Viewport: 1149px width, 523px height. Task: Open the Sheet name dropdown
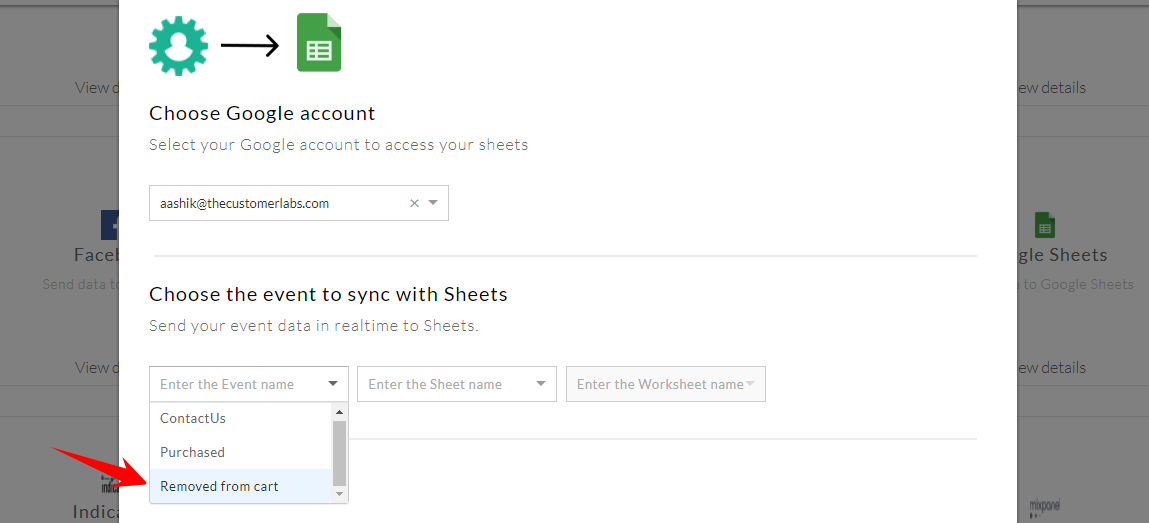456,384
